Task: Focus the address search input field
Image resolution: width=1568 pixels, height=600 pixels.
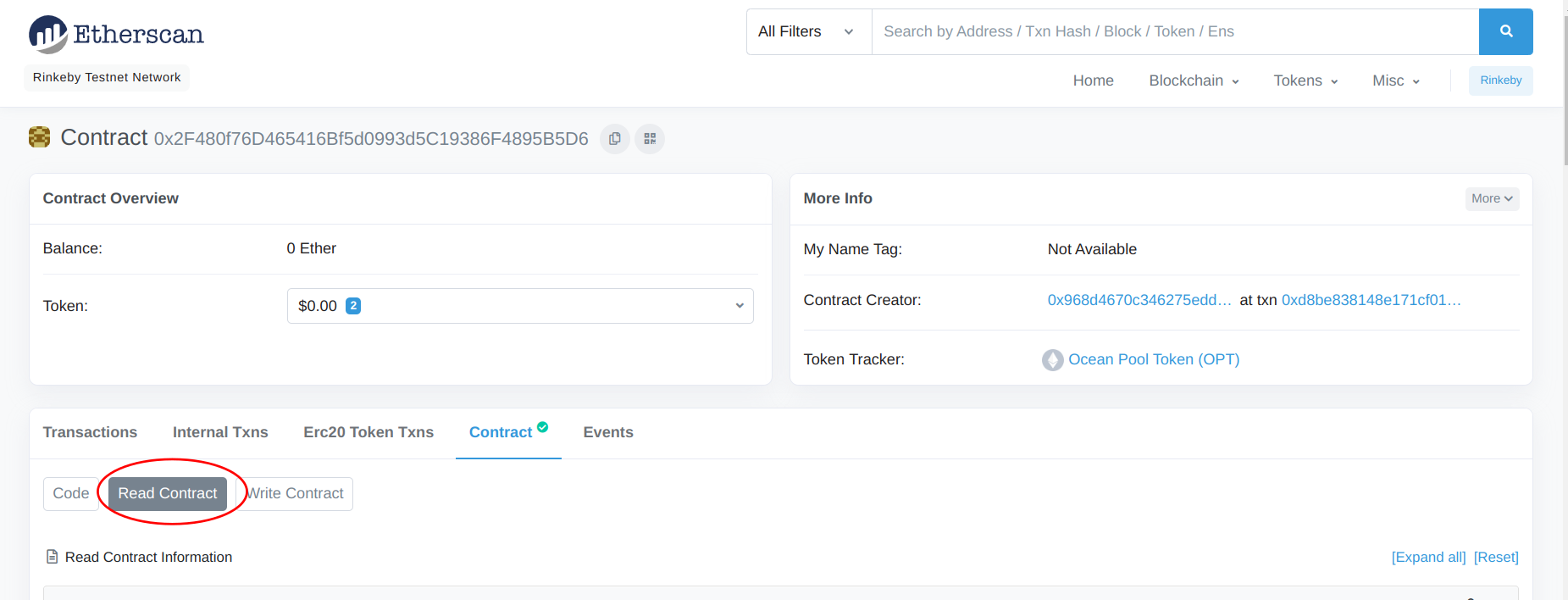Action: 1175,31
